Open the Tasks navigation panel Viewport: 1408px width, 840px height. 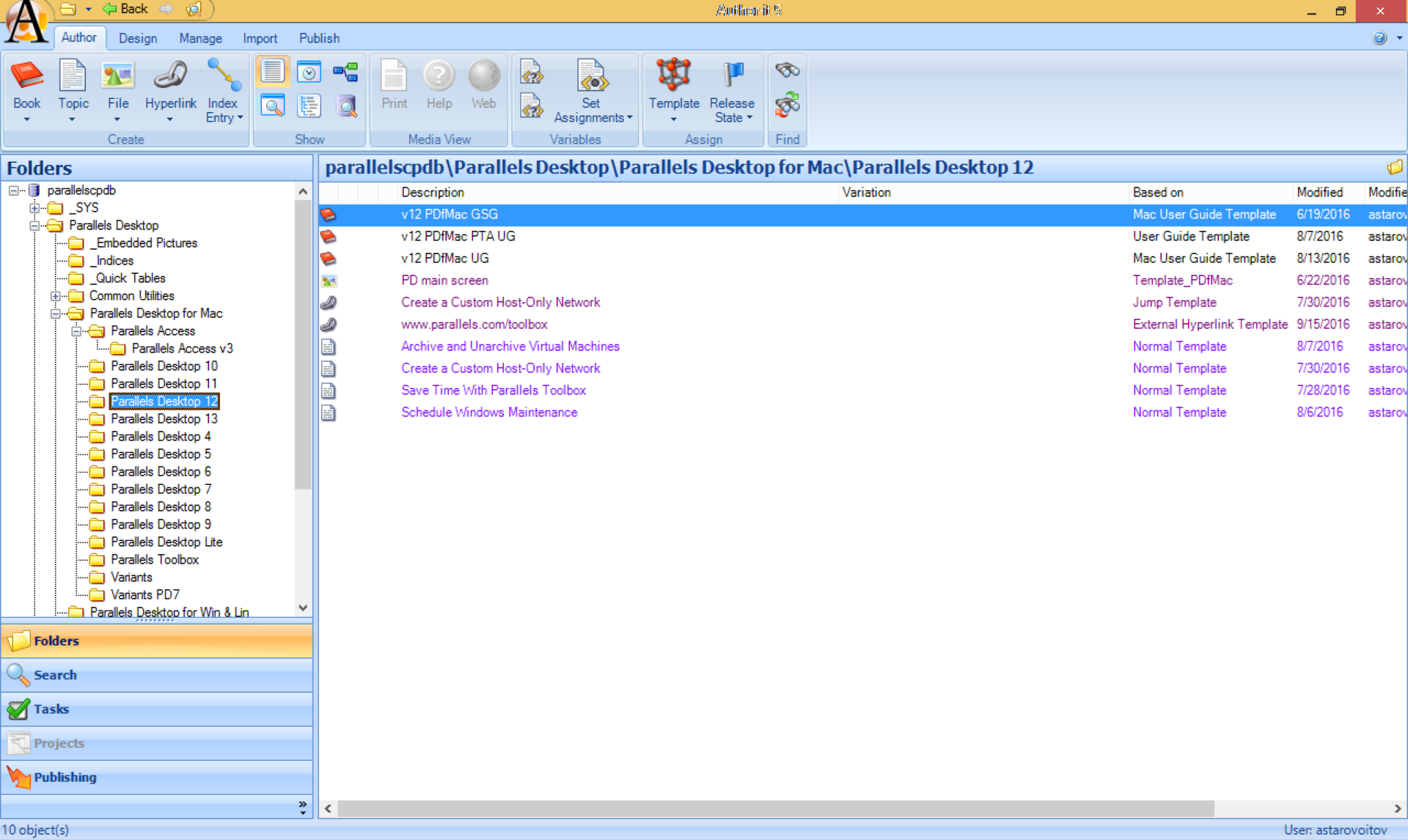click(157, 709)
